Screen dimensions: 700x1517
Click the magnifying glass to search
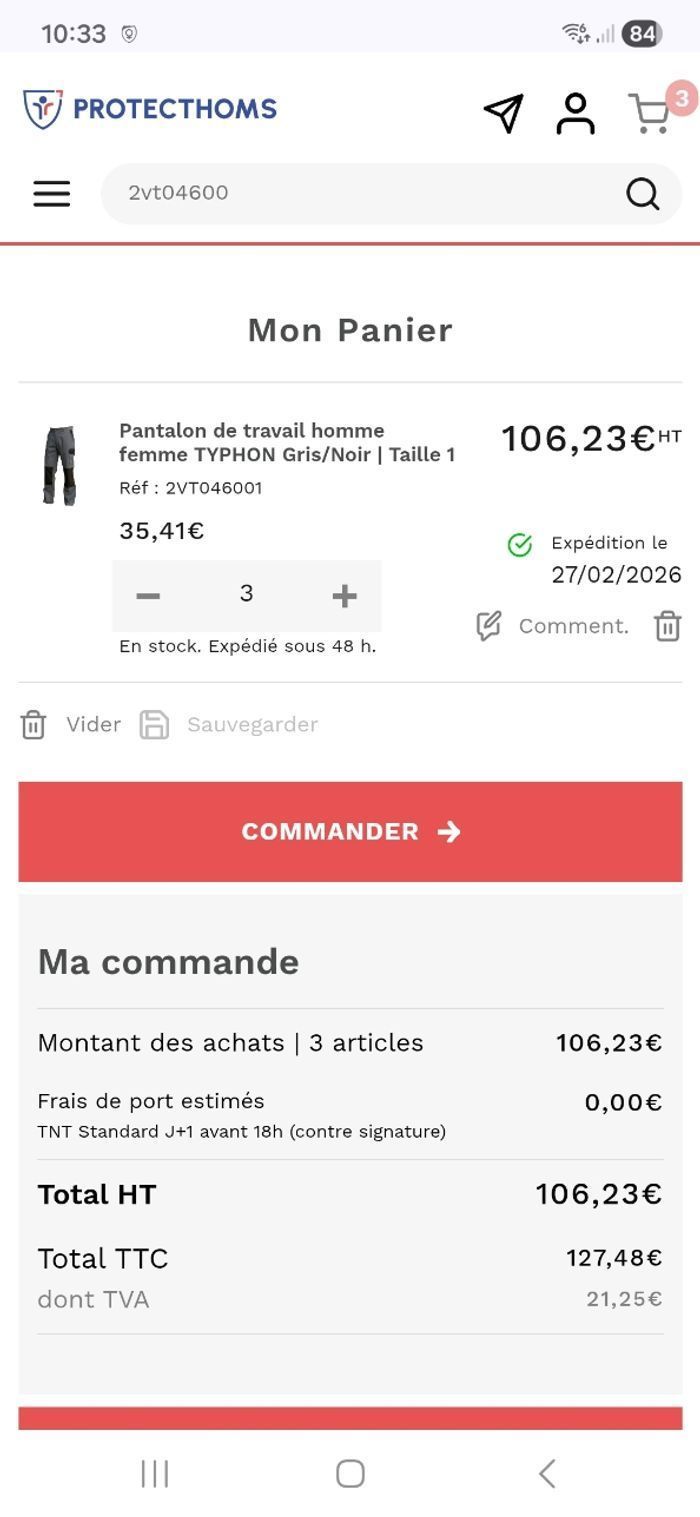pyautogui.click(x=643, y=193)
